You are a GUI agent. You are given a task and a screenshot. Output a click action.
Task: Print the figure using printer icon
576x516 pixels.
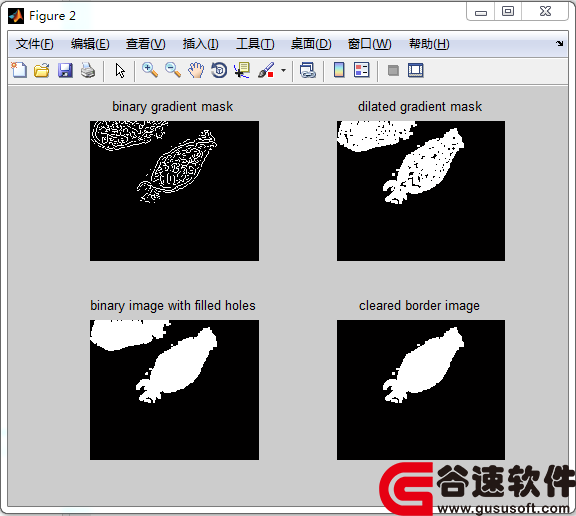tap(88, 70)
